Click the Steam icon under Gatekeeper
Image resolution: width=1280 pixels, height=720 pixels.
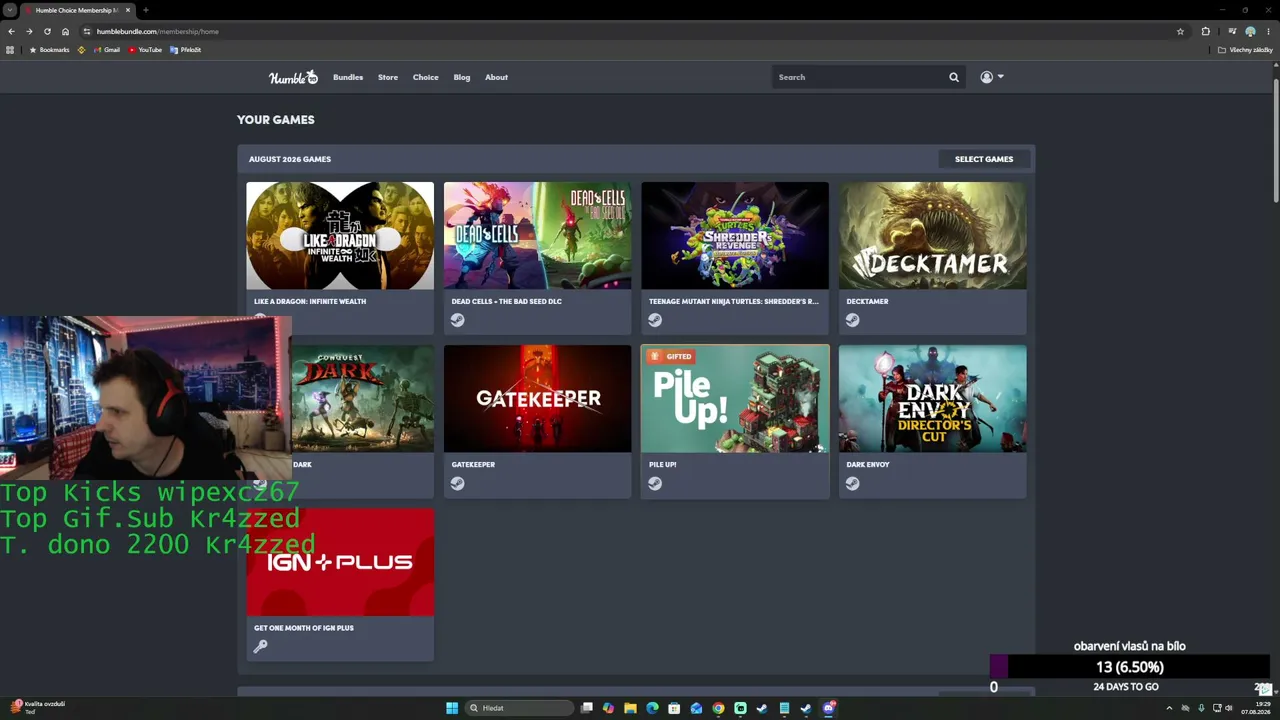point(457,484)
